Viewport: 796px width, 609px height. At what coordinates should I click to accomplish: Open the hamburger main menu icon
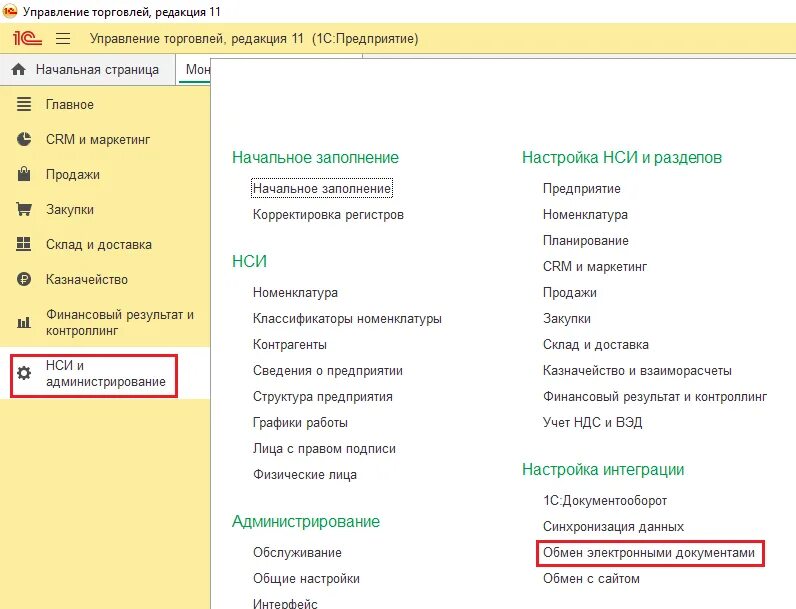coord(63,39)
